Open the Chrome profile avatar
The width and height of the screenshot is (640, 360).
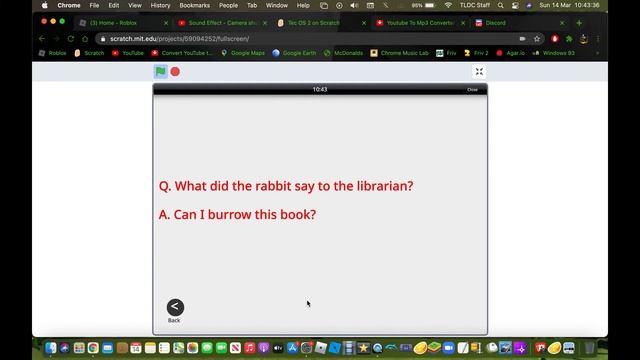pyautogui.click(x=584, y=39)
